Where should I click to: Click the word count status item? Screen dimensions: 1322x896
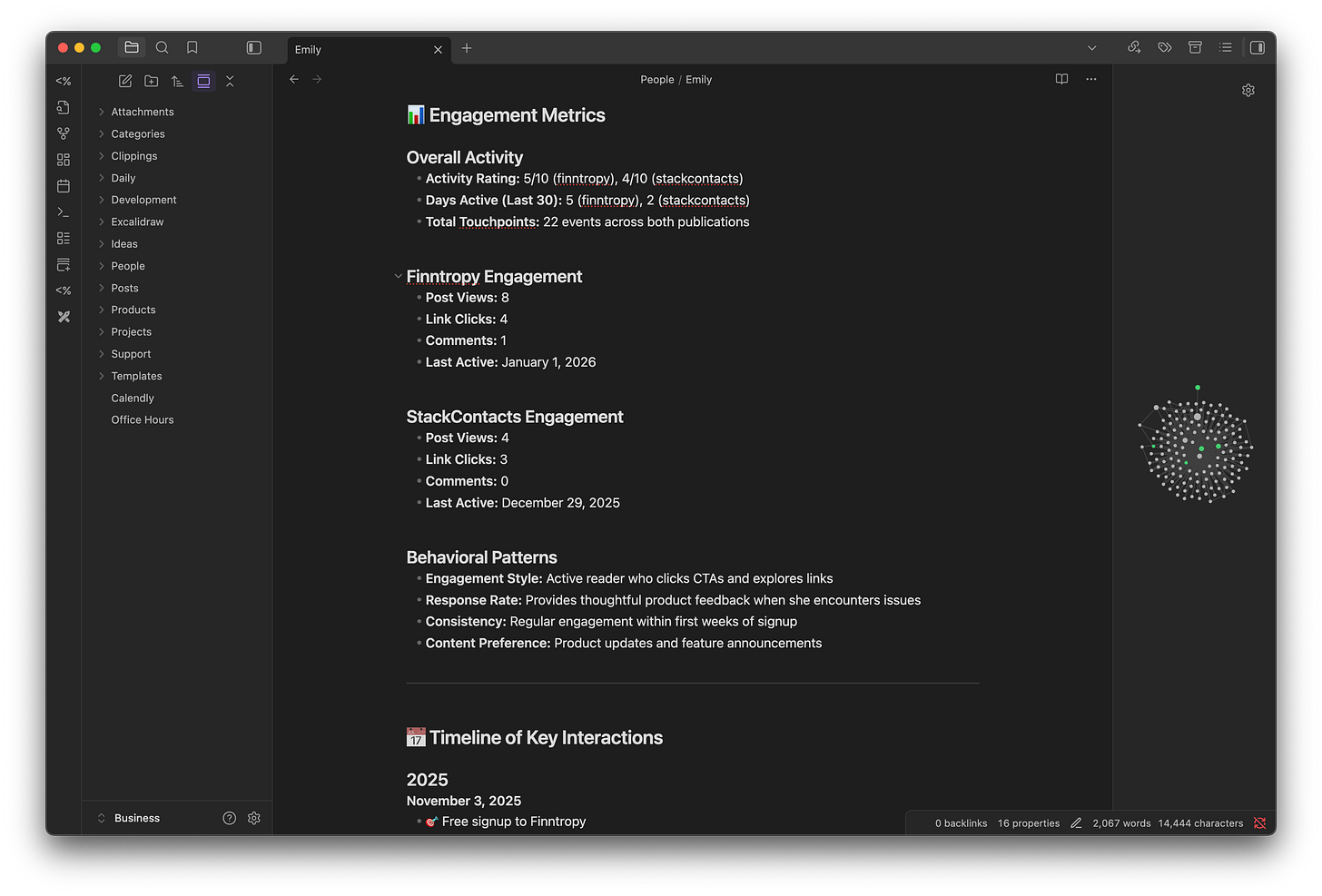pos(1121,823)
